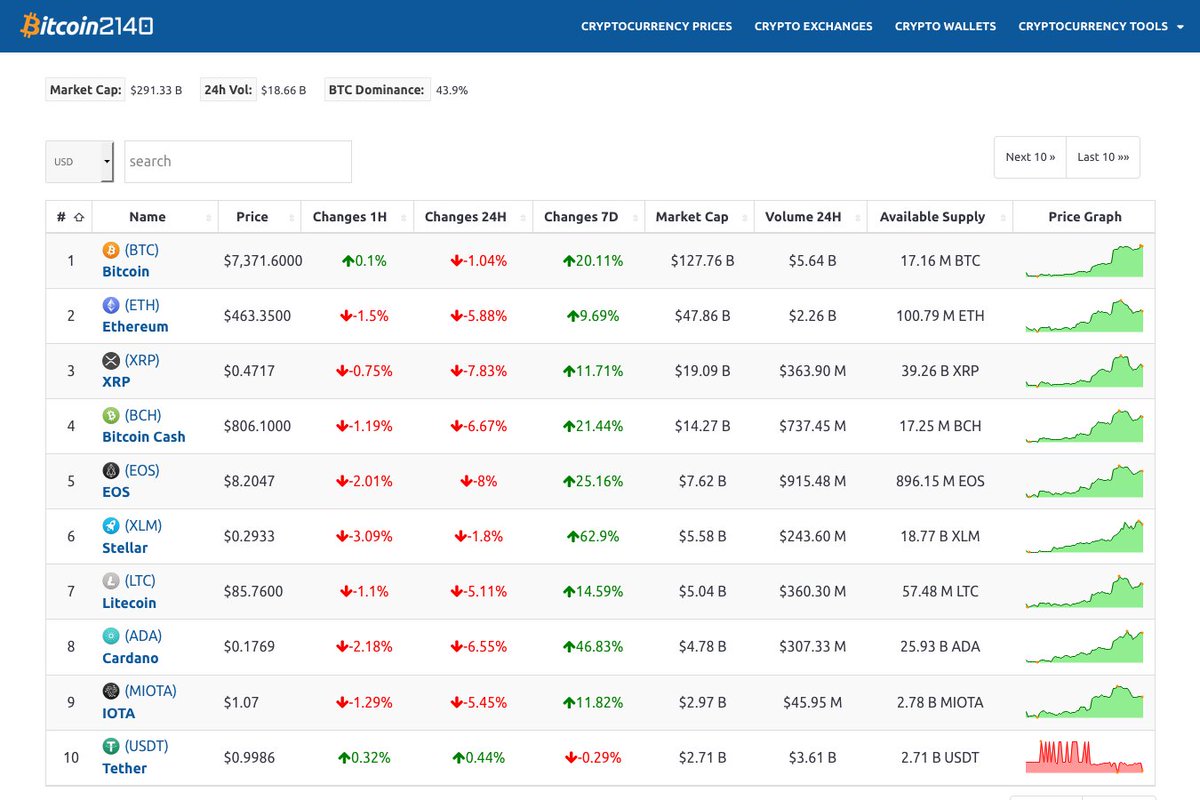
Task: Jump to the Last 10 page
Action: pyautogui.click(x=1103, y=157)
